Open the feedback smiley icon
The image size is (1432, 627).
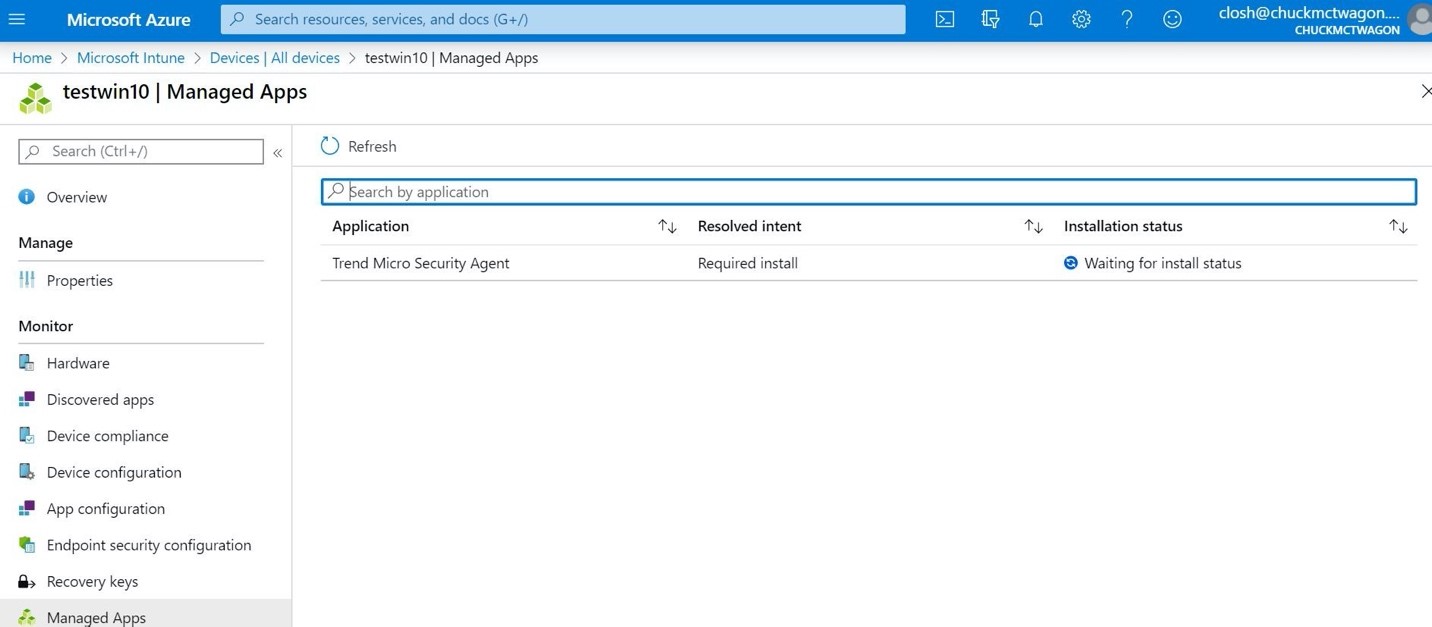tap(1172, 19)
